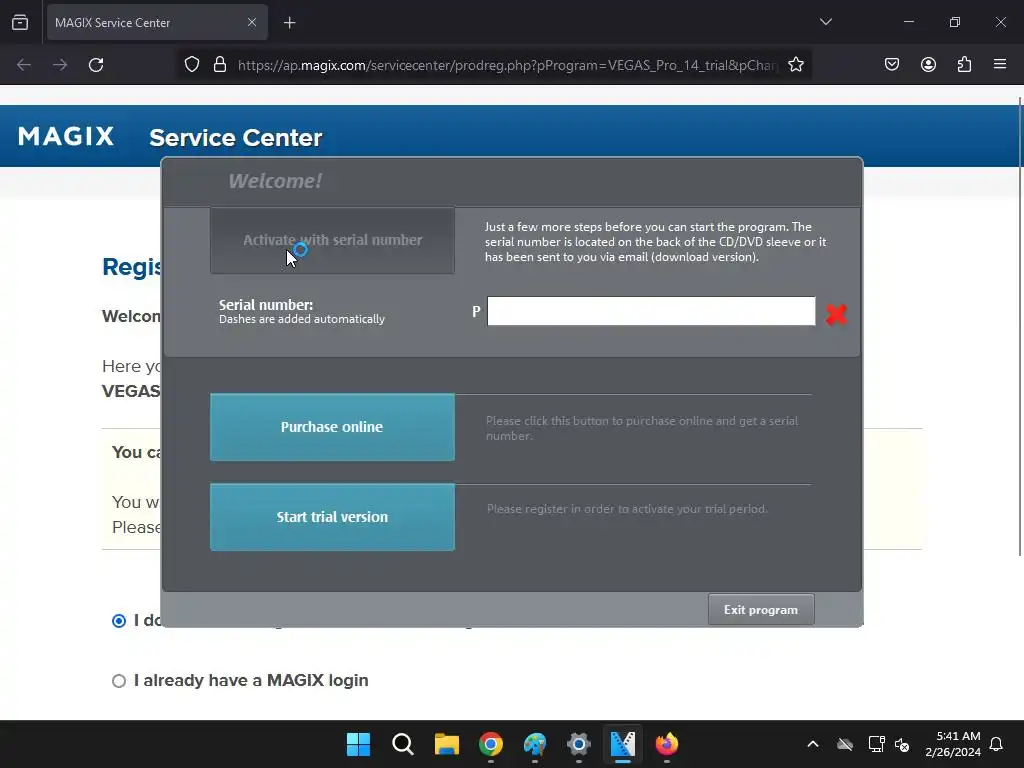Open the browser extensions icon

click(964, 65)
